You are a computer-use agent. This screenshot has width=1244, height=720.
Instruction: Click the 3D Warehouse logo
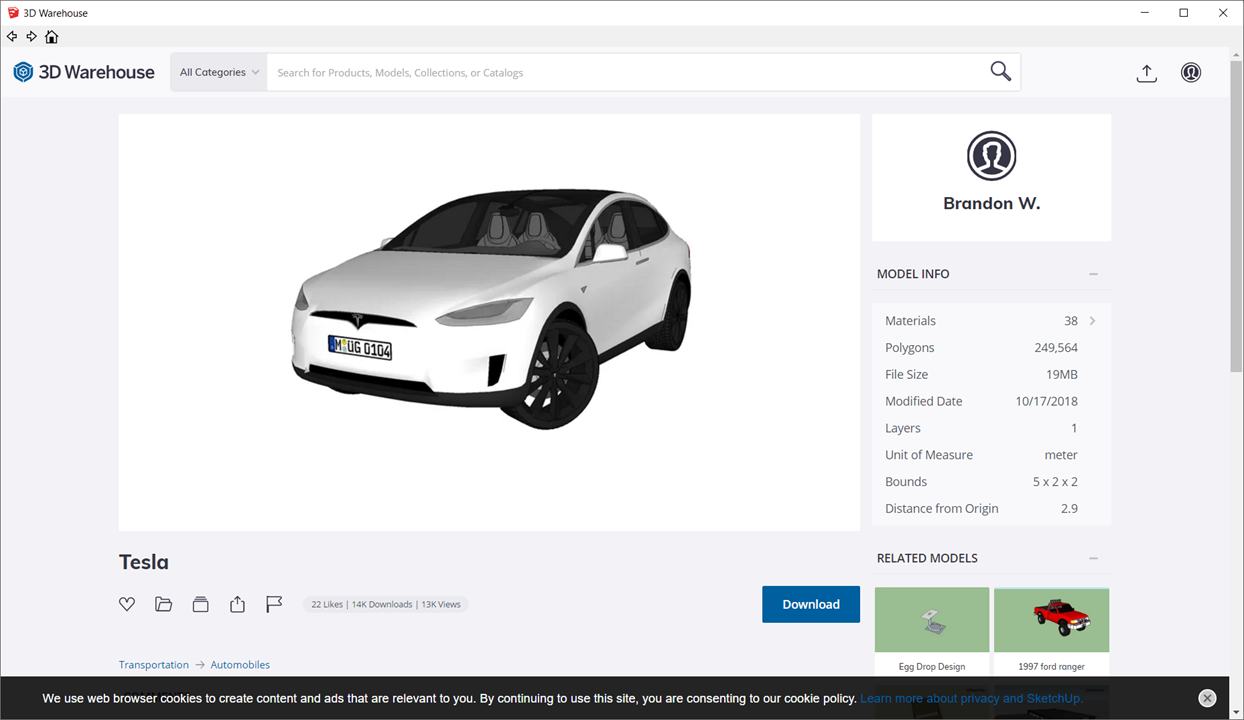pos(84,72)
